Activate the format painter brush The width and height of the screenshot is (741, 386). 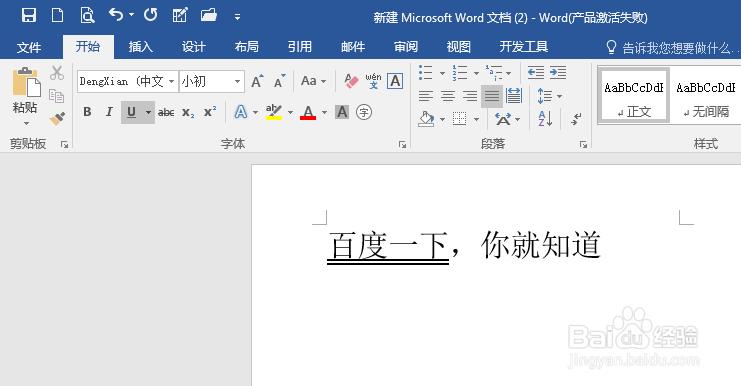click(57, 118)
